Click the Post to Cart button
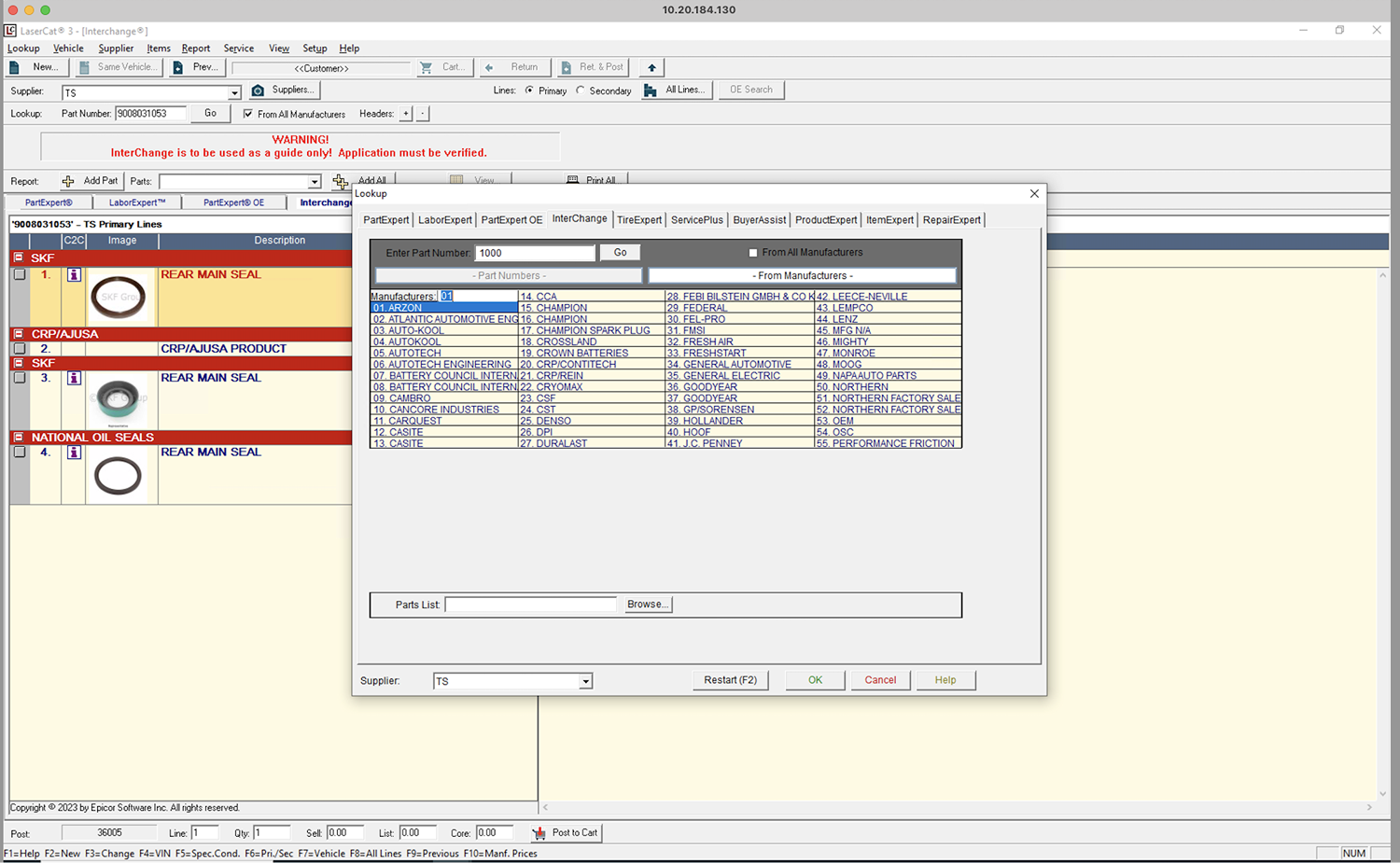Screen dimensions: 1400x863 coord(566,833)
